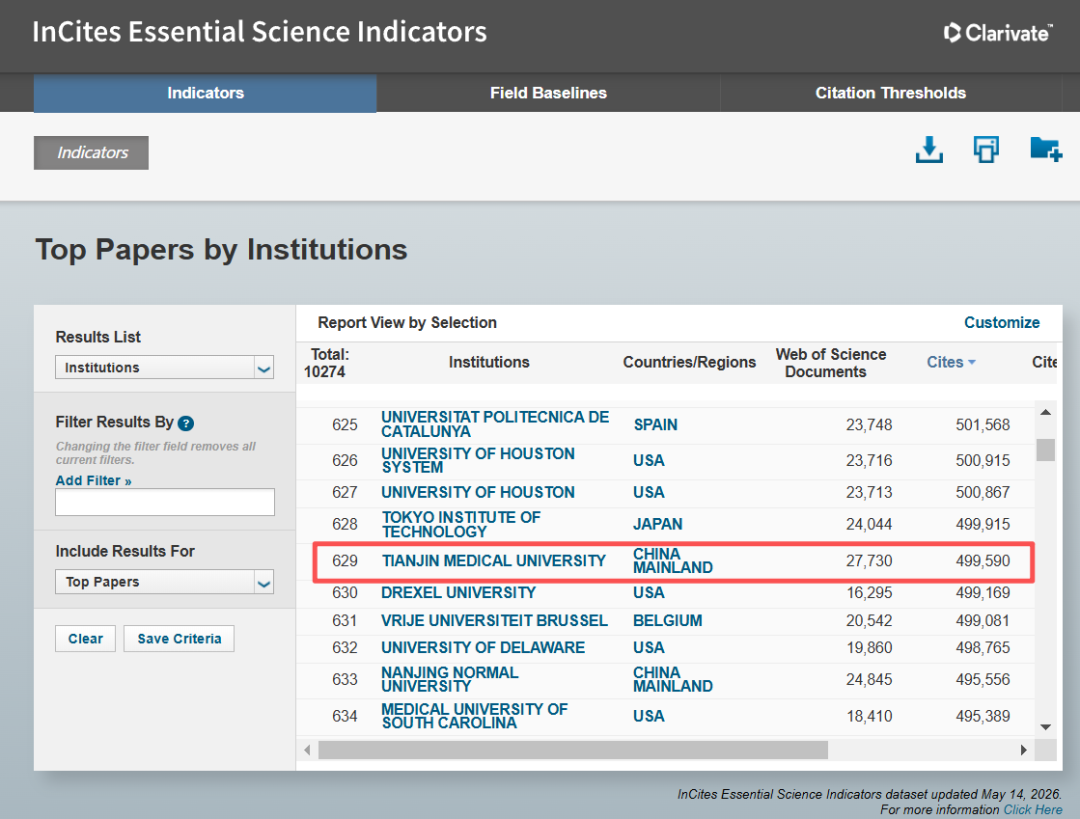Click the horizontal scrollbar right arrow
The image size is (1080, 819).
pos(1024,750)
